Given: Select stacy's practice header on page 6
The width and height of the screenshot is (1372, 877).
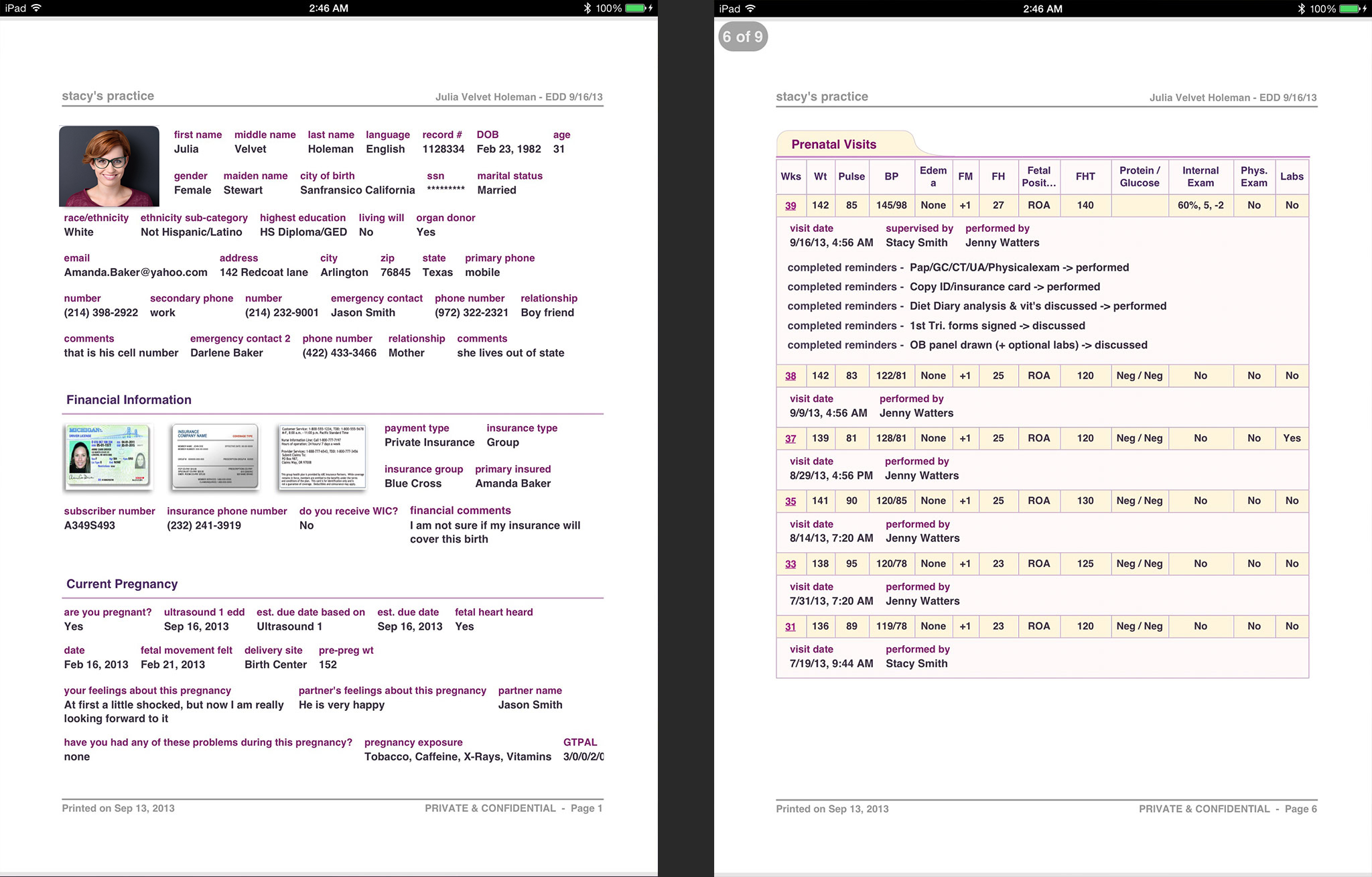Looking at the screenshot, I should tap(822, 96).
